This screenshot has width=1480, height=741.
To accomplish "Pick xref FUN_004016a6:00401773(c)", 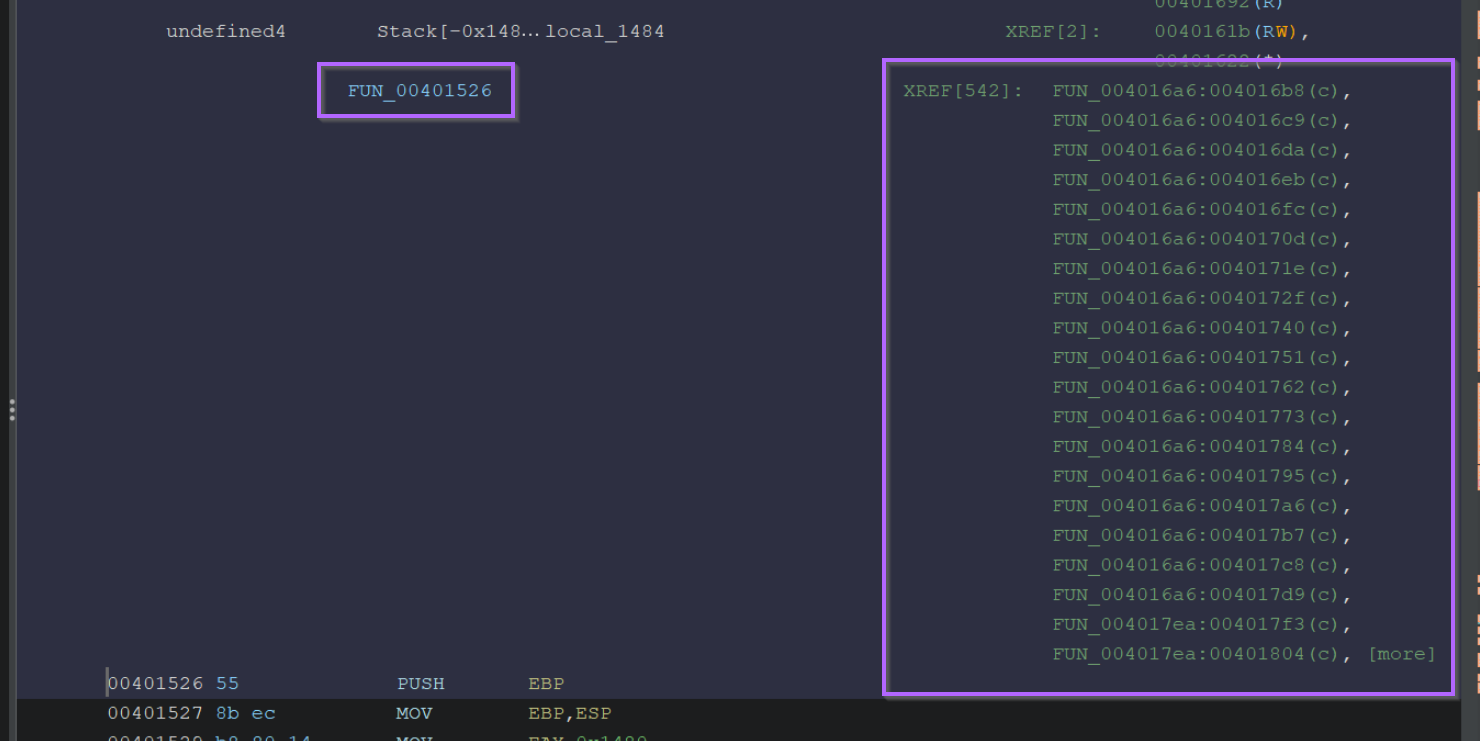I will tap(1198, 417).
